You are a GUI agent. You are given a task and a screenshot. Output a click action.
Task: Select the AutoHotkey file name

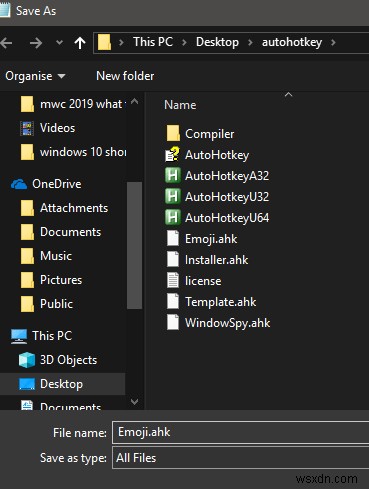coord(217,155)
